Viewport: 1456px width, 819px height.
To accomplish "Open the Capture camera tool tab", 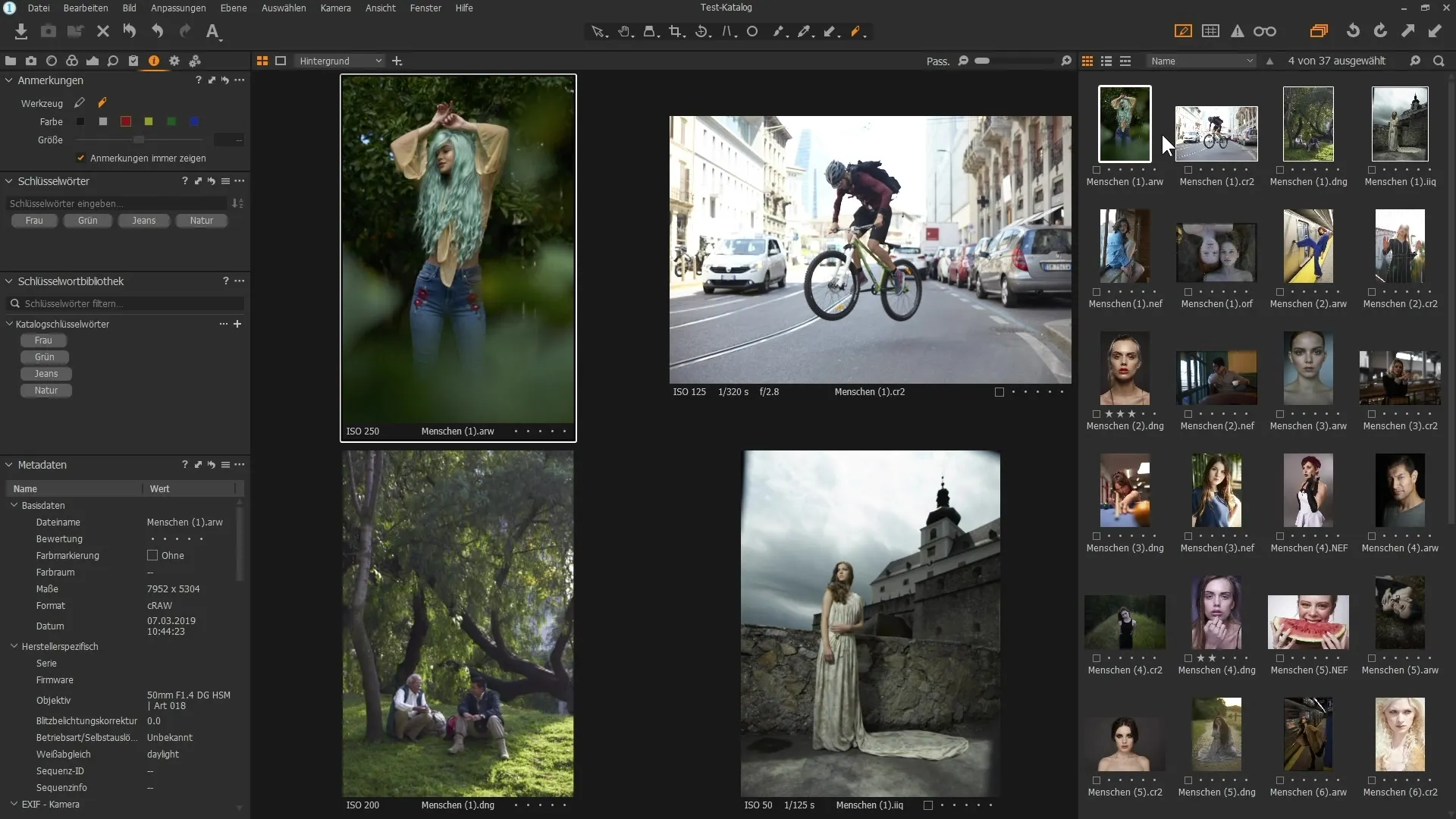I will (x=31, y=61).
